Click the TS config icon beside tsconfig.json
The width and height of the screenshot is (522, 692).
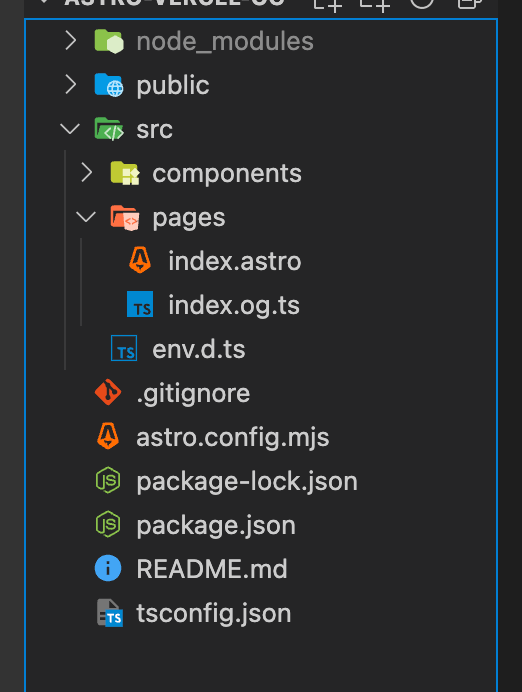click(x=110, y=613)
